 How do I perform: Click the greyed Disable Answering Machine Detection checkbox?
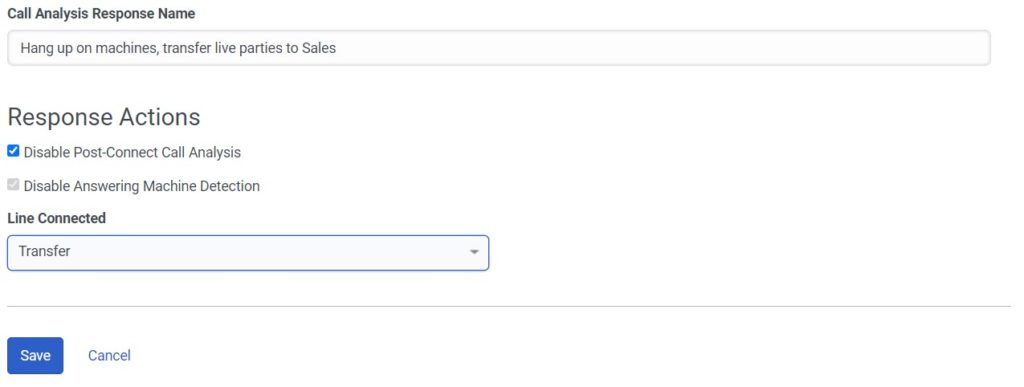pyautogui.click(x=13, y=185)
